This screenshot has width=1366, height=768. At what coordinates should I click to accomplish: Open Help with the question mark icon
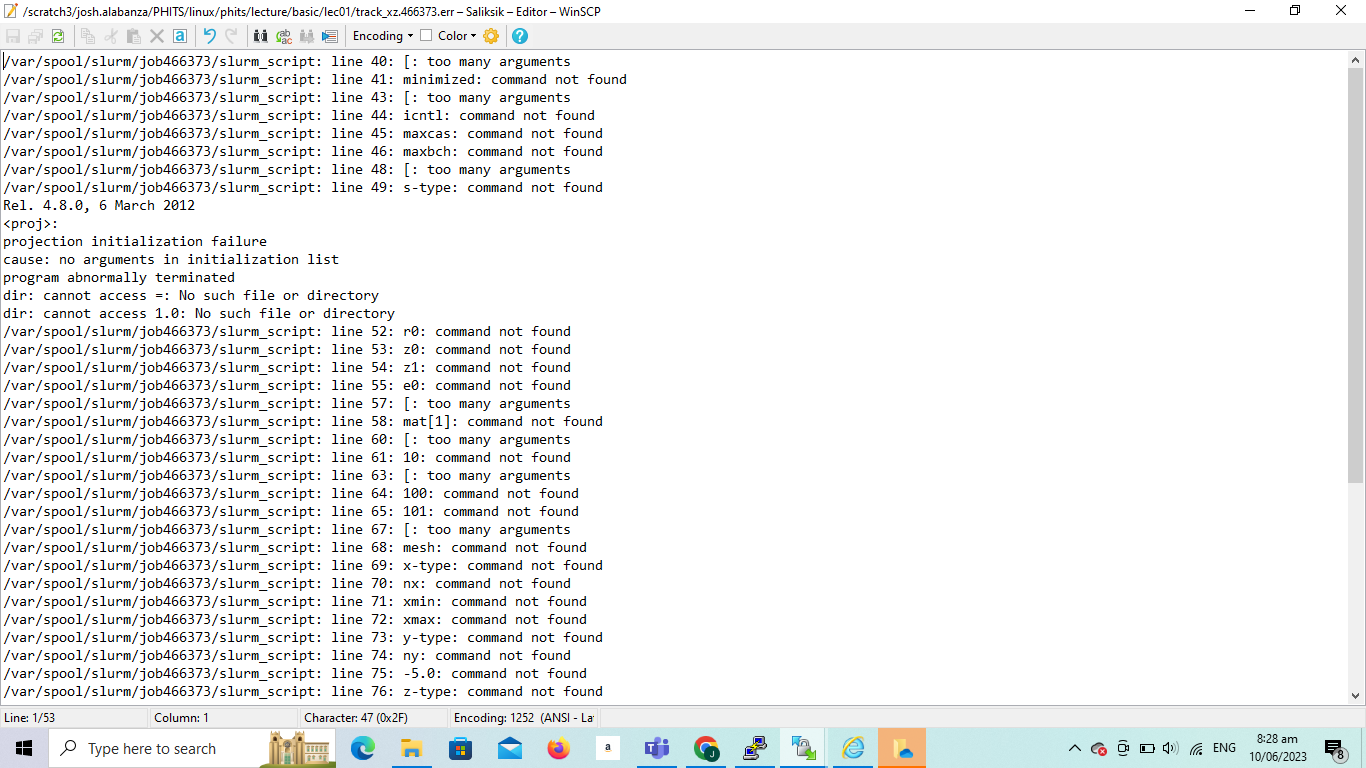518,35
